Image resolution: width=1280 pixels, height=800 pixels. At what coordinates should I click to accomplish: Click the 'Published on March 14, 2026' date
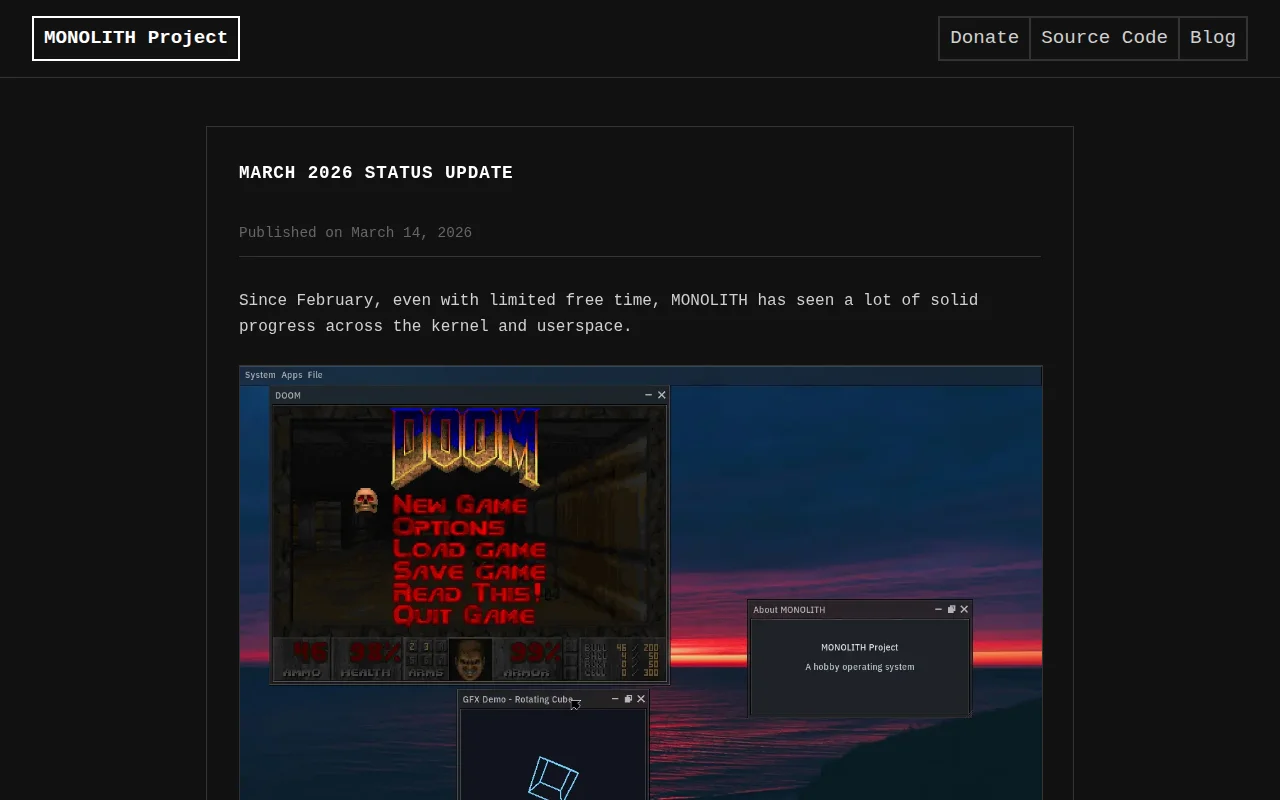[355, 233]
